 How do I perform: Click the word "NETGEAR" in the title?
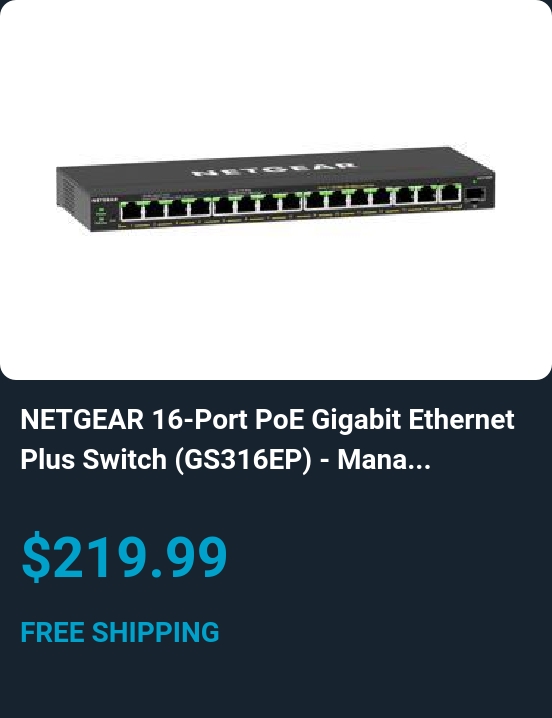82,419
